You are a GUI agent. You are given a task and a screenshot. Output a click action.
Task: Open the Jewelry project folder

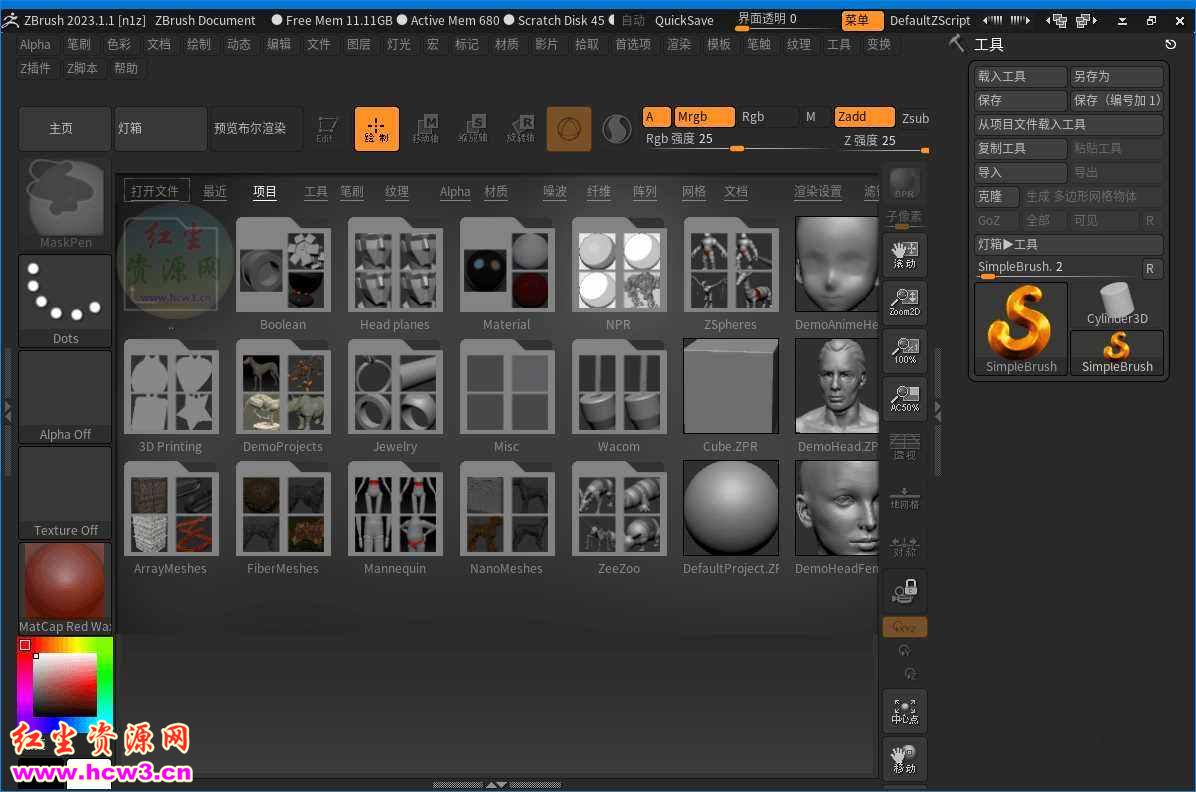pyautogui.click(x=395, y=397)
